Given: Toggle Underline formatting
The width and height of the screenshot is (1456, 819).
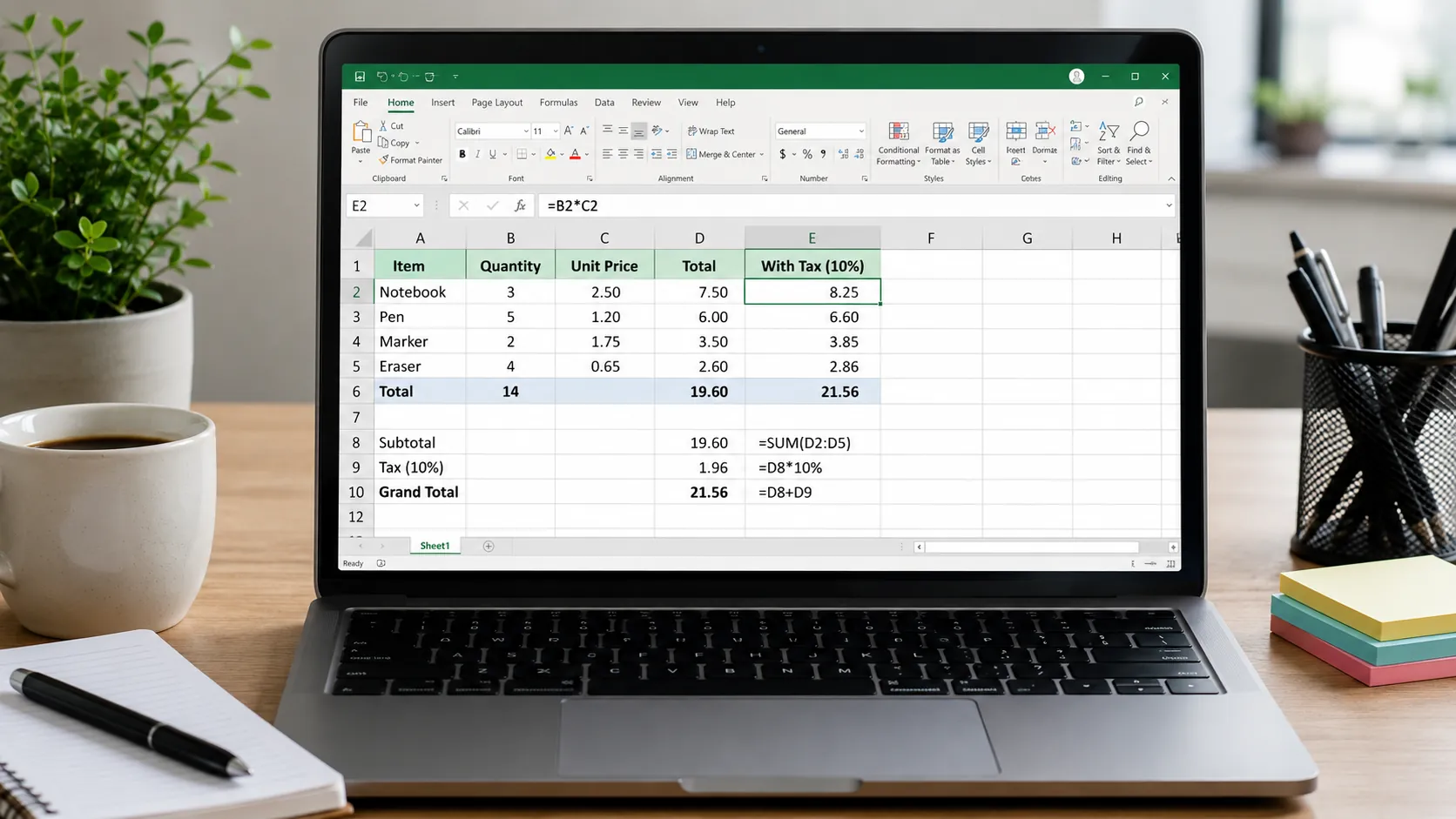Looking at the screenshot, I should (x=492, y=154).
